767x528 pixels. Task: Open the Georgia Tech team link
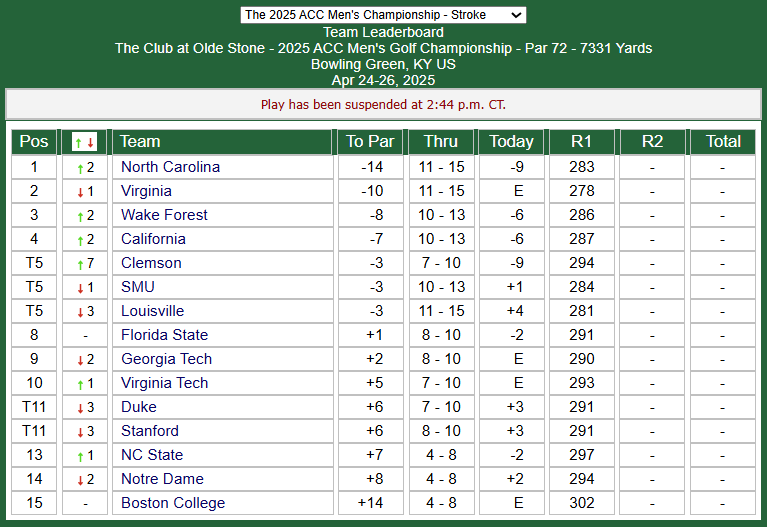coord(166,359)
